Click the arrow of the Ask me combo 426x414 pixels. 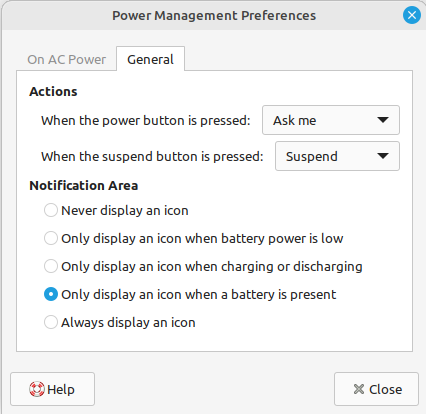pos(383,120)
